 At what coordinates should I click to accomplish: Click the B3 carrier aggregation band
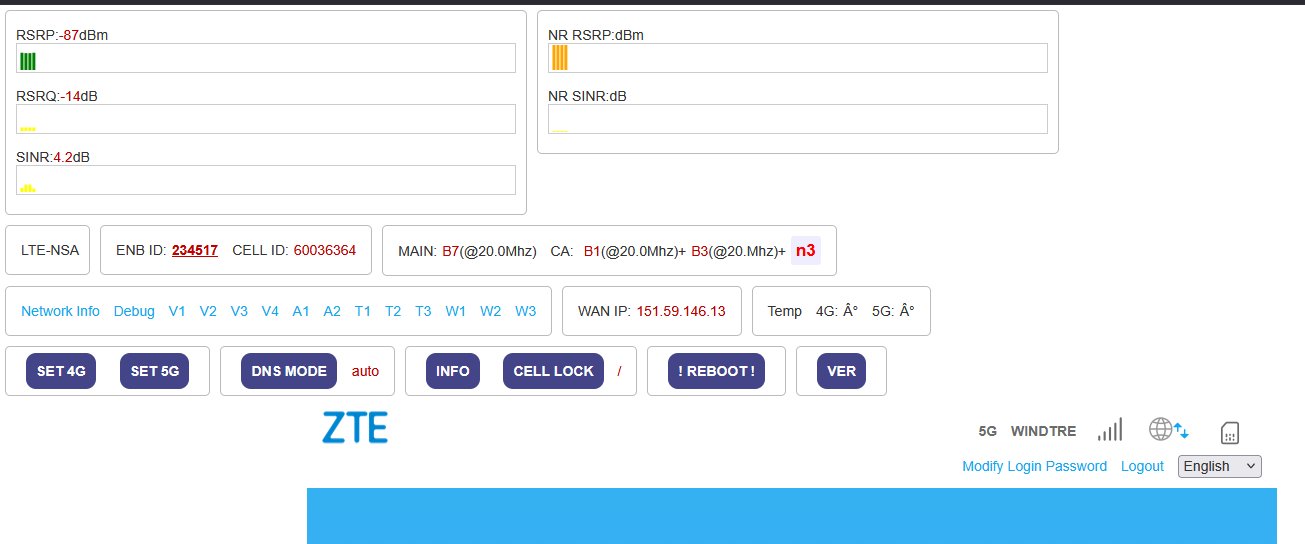(x=700, y=250)
